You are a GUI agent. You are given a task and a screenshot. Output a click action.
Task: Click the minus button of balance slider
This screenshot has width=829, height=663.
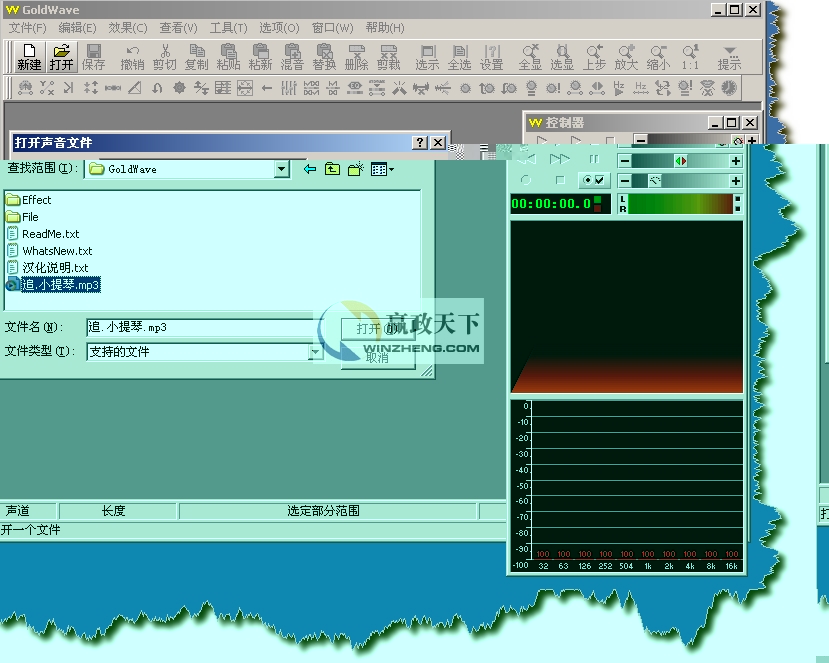624,161
